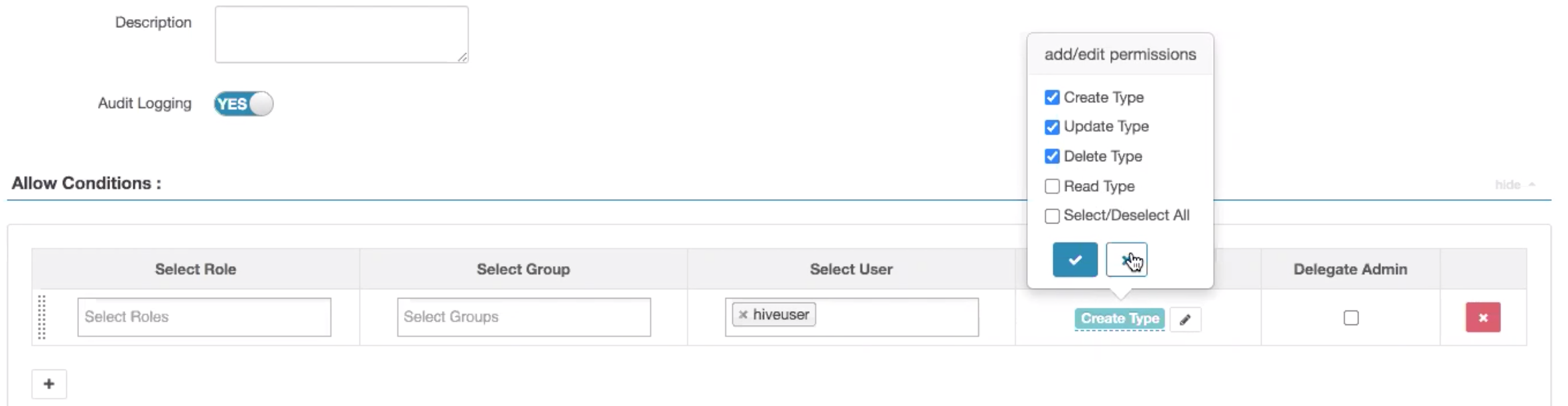Delete the condition row with the red X
1568x406 pixels.
[1482, 318]
